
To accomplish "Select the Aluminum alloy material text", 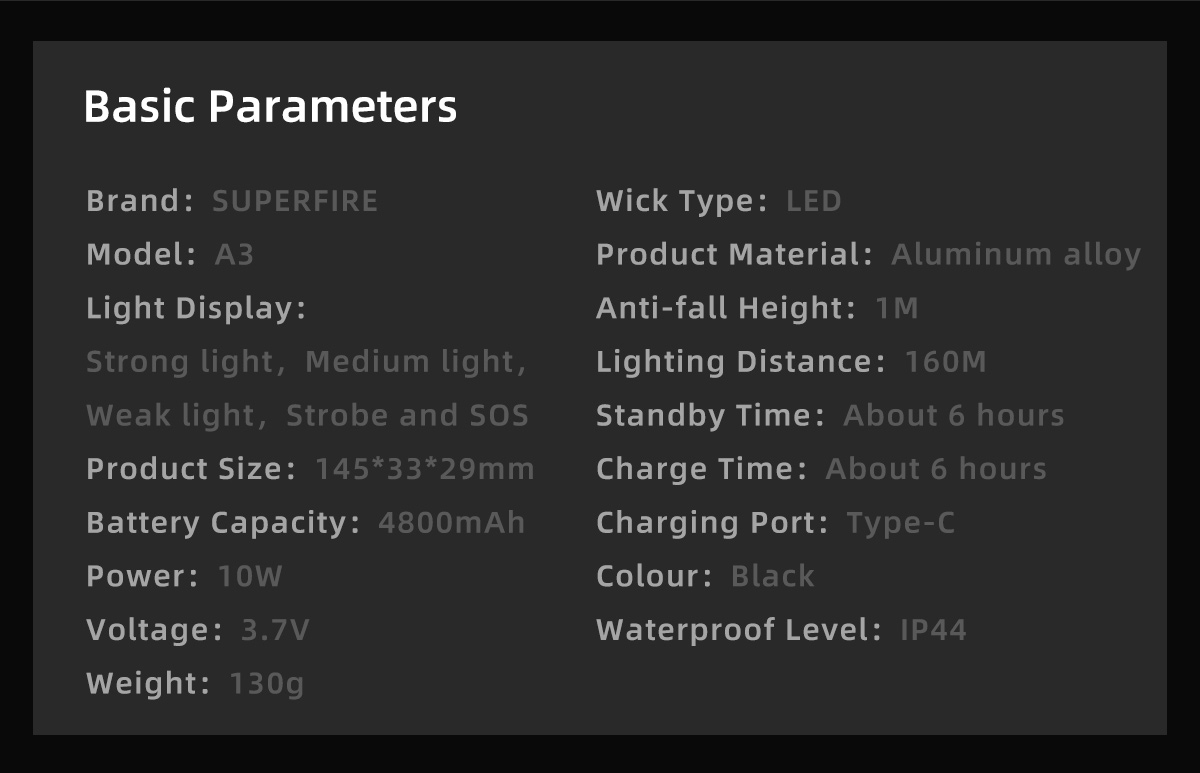I will pyautogui.click(x=1016, y=255).
